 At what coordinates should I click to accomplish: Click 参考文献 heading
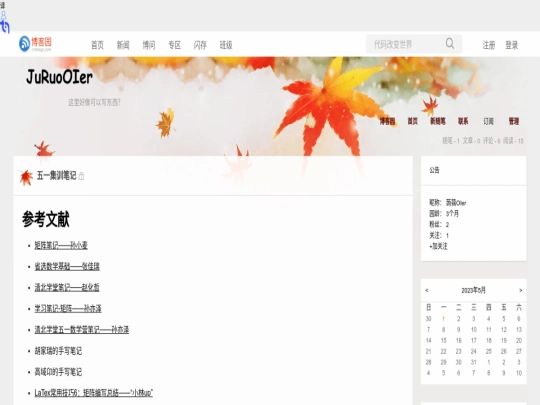(x=46, y=219)
